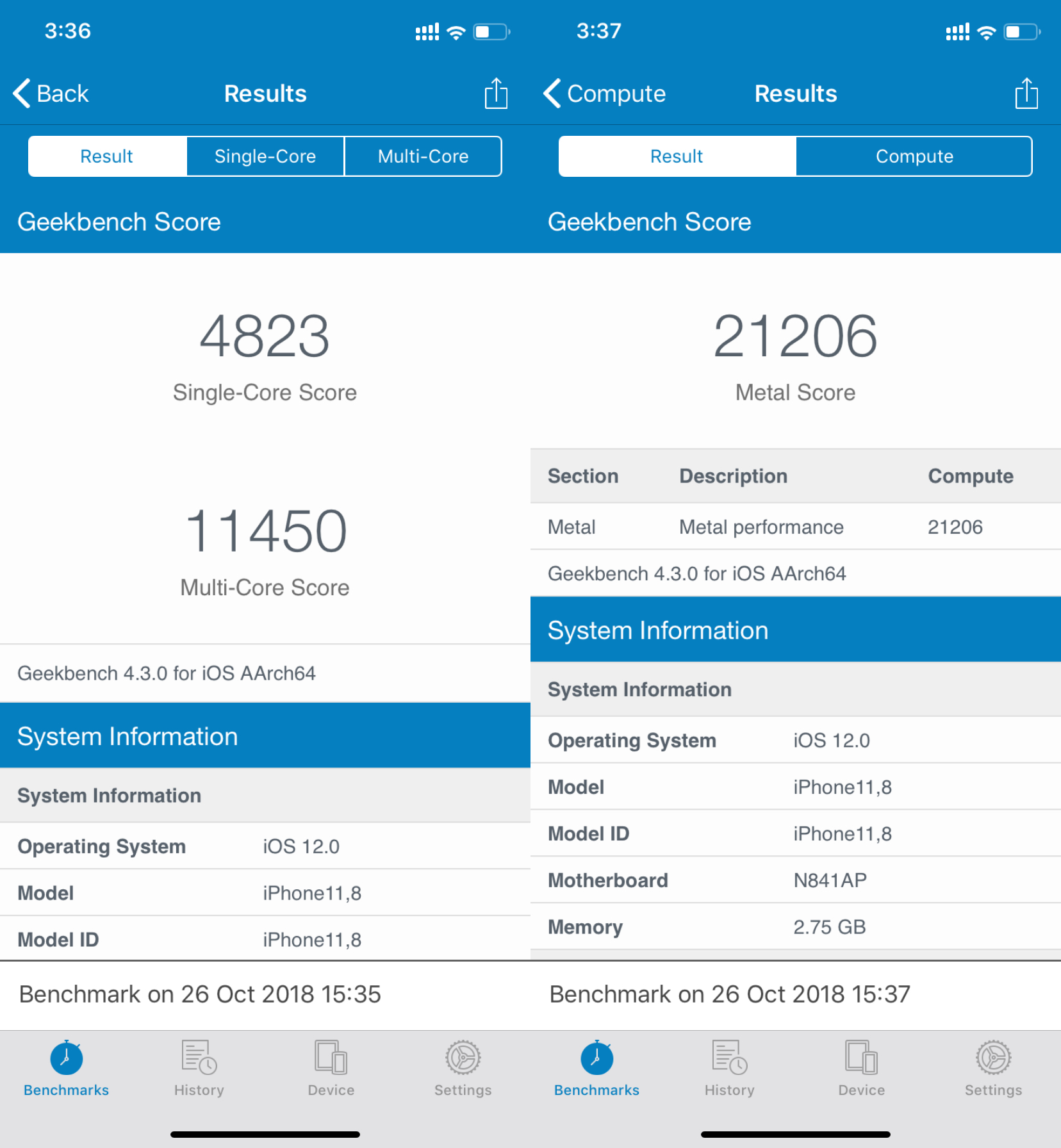Tap 'Benchmark on 26 Oct 2018 15:35' text
The height and width of the screenshot is (1148, 1061).
tap(200, 994)
